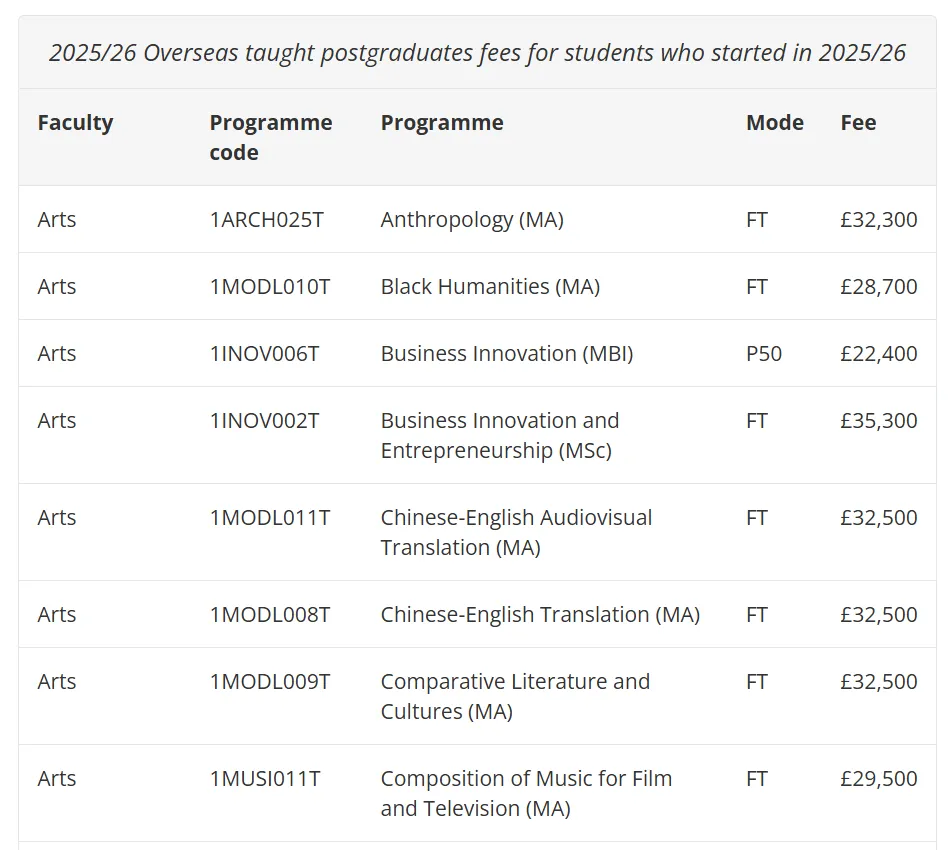The width and height of the screenshot is (949, 850).
Task: Select Business Innovation and Entrepreneurship (MSc)
Action: [x=499, y=435]
